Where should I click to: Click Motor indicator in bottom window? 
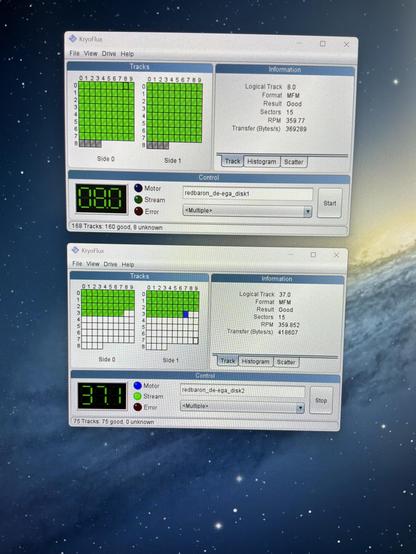coord(137,385)
